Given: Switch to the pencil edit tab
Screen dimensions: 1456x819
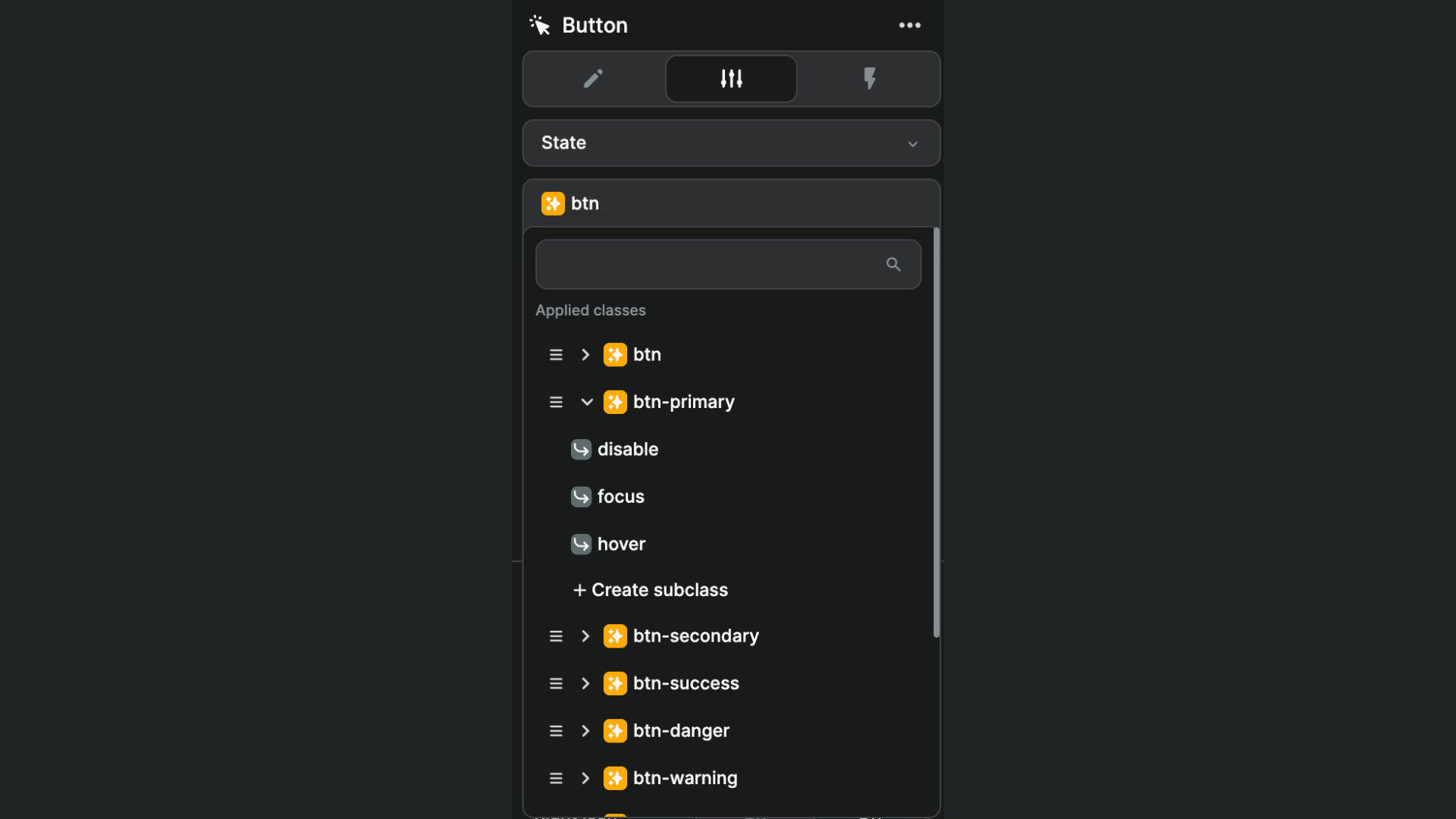Looking at the screenshot, I should tap(593, 79).
